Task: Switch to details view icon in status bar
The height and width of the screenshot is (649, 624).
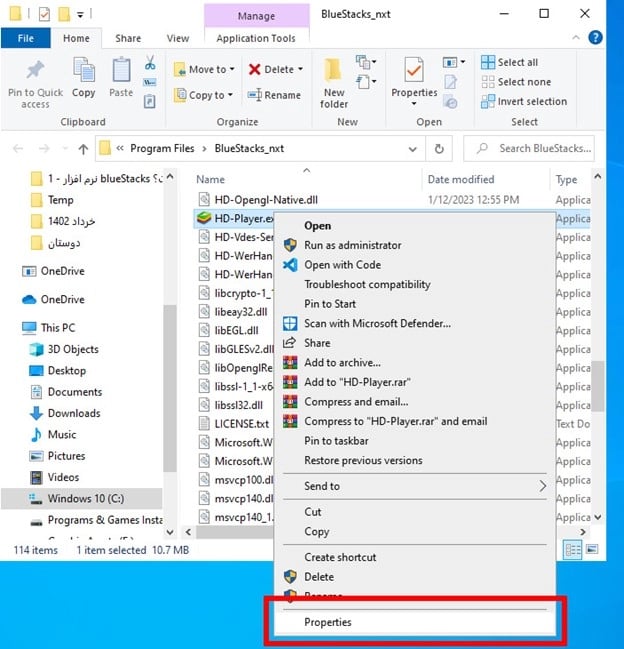Action: [573, 550]
